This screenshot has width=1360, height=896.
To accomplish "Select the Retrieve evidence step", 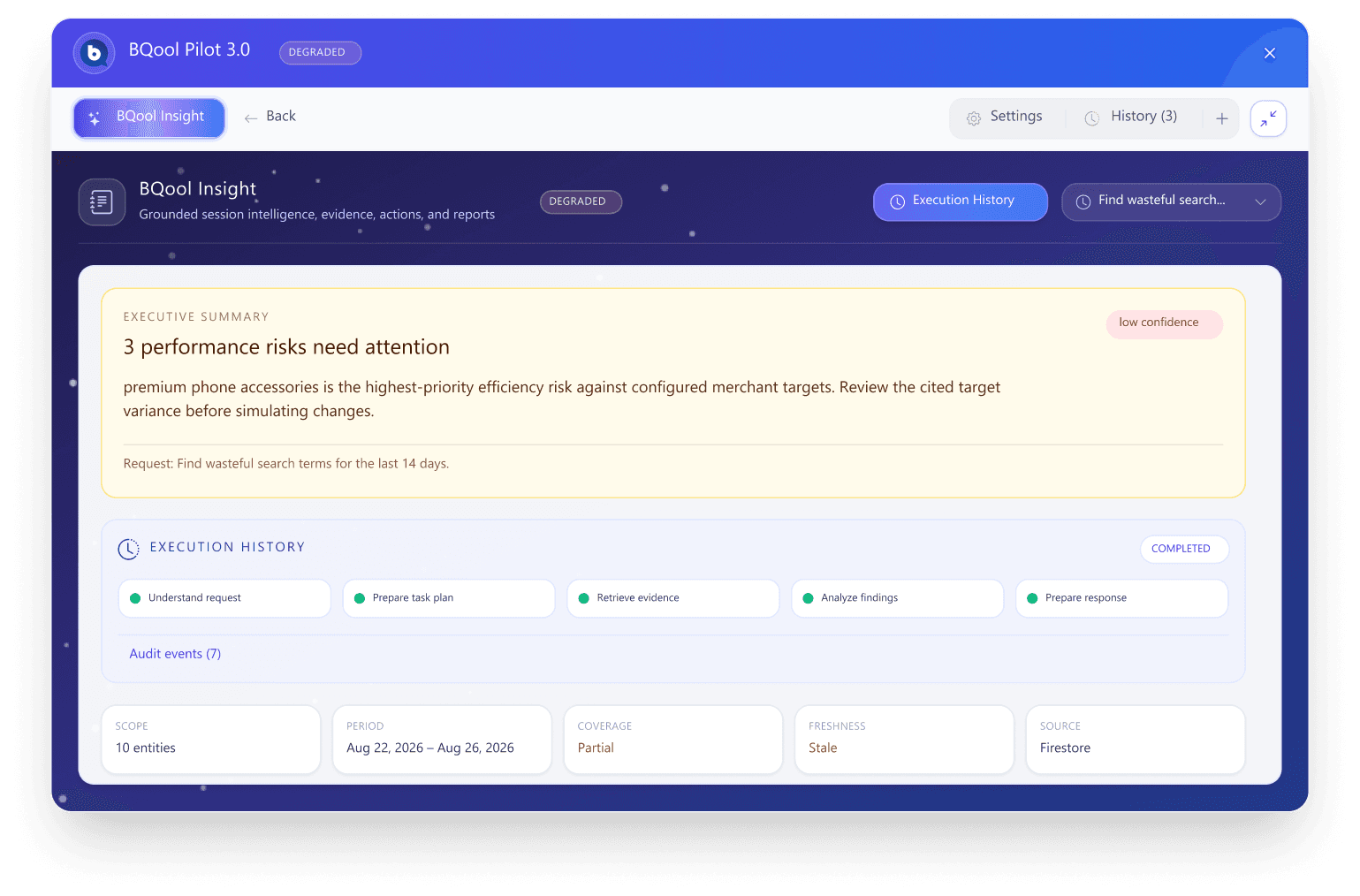I will (x=673, y=598).
